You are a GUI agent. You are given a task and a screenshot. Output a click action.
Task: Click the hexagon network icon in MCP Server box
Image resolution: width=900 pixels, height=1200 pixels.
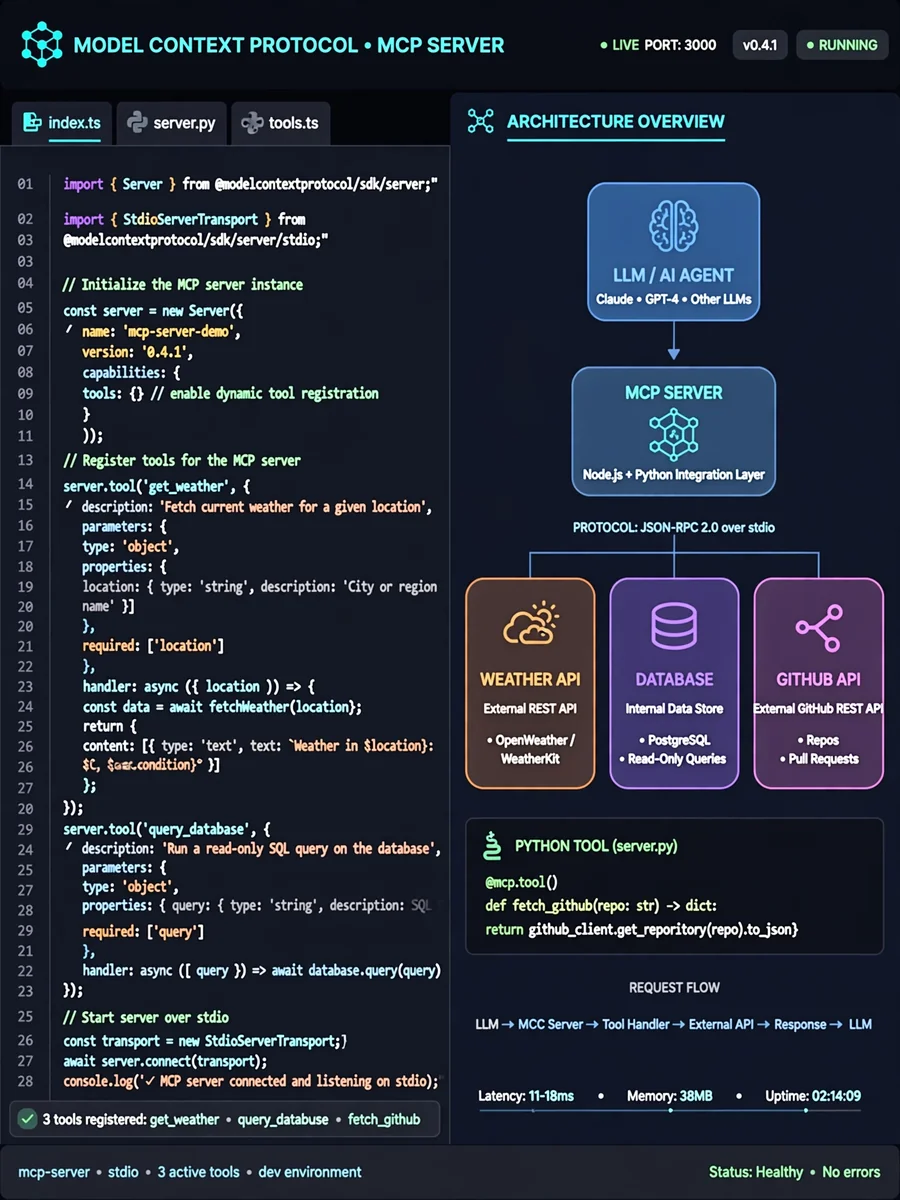673,433
